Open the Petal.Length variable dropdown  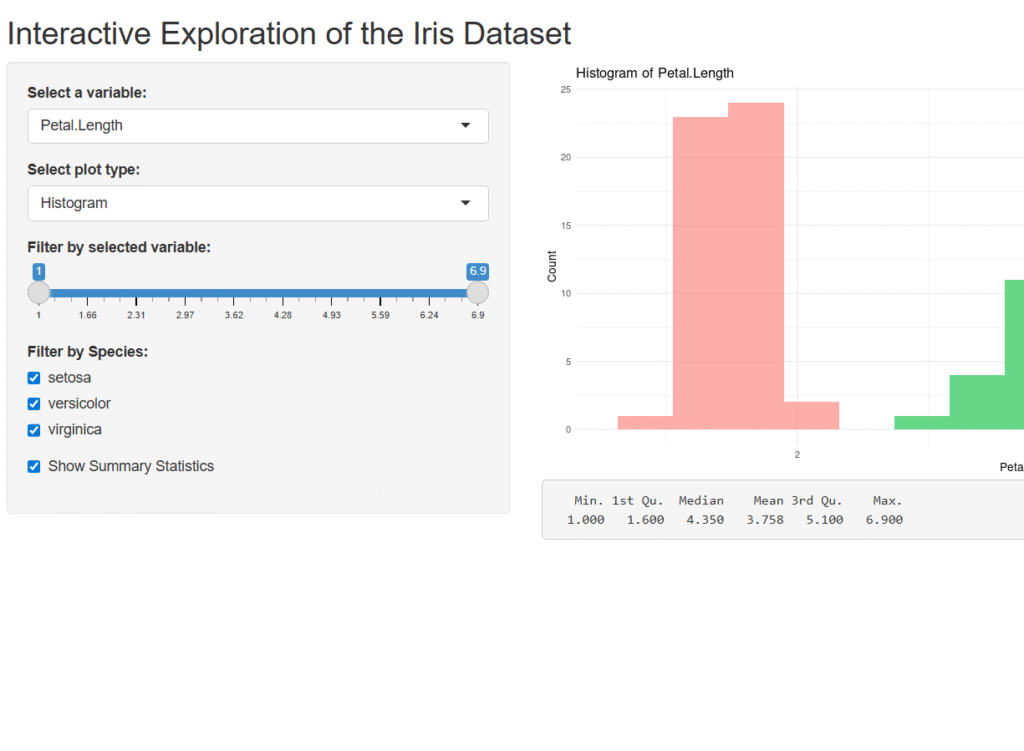tap(257, 126)
